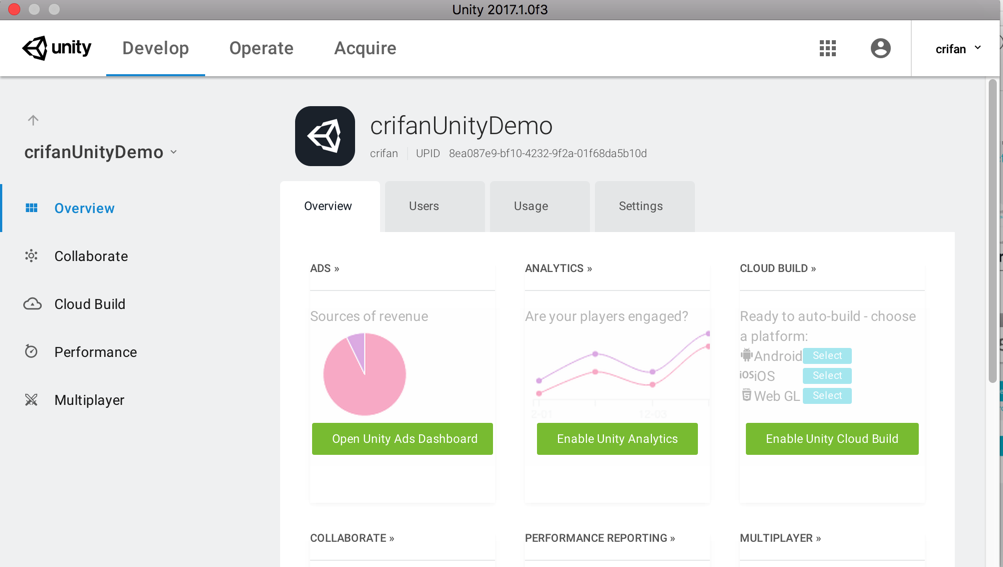Viewport: 1003px width, 567px height.
Task: Open the Users tab
Action: click(435, 206)
